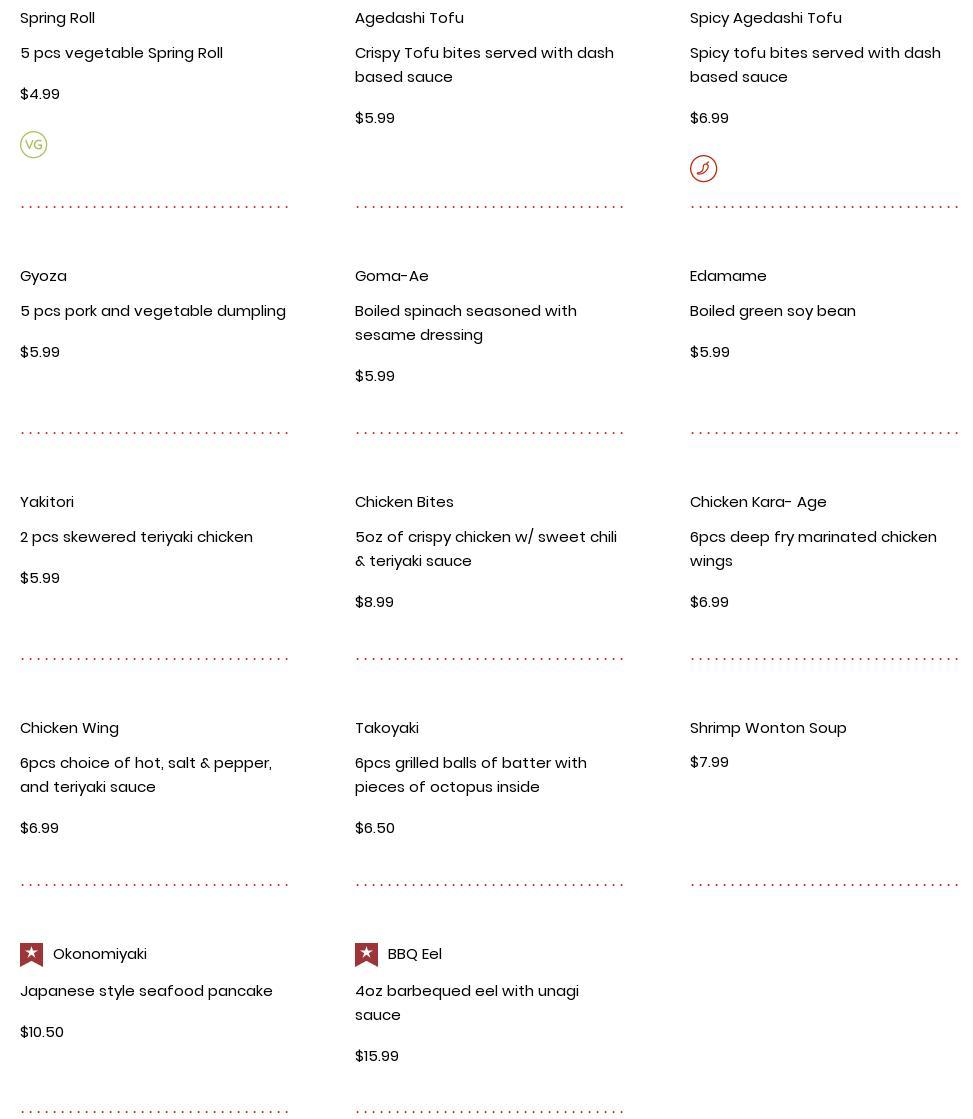Click the star icon beside Okonomiyaki
The width and height of the screenshot is (973, 1119).
pos(32,954)
